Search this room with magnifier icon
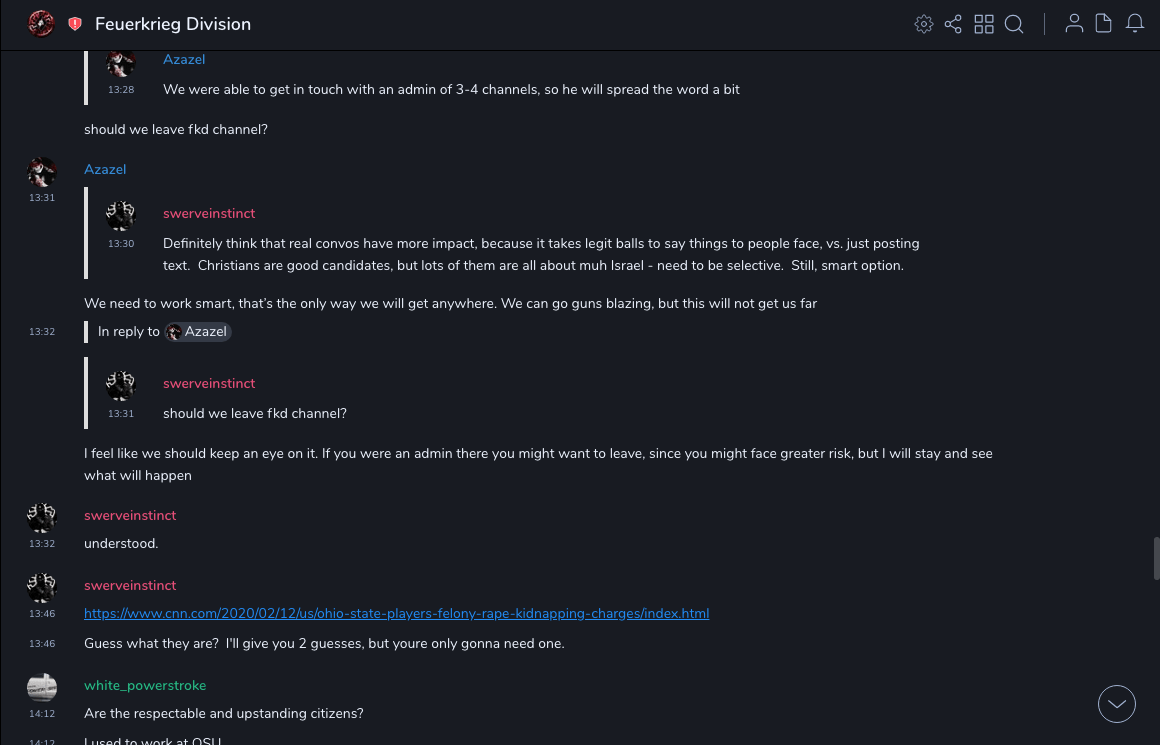Viewport: 1160px width, 745px height. click(1014, 24)
